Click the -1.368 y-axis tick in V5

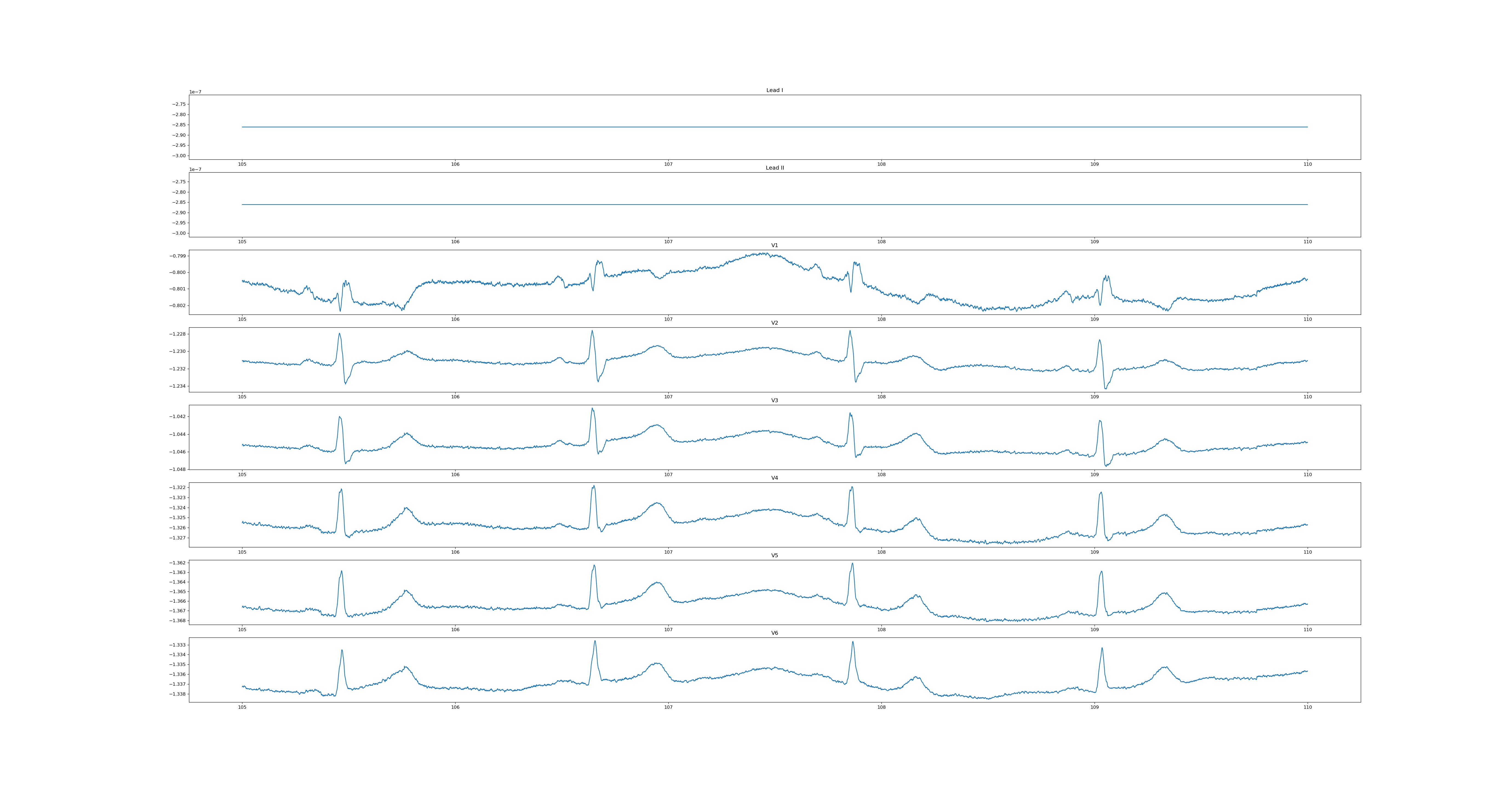[x=178, y=621]
